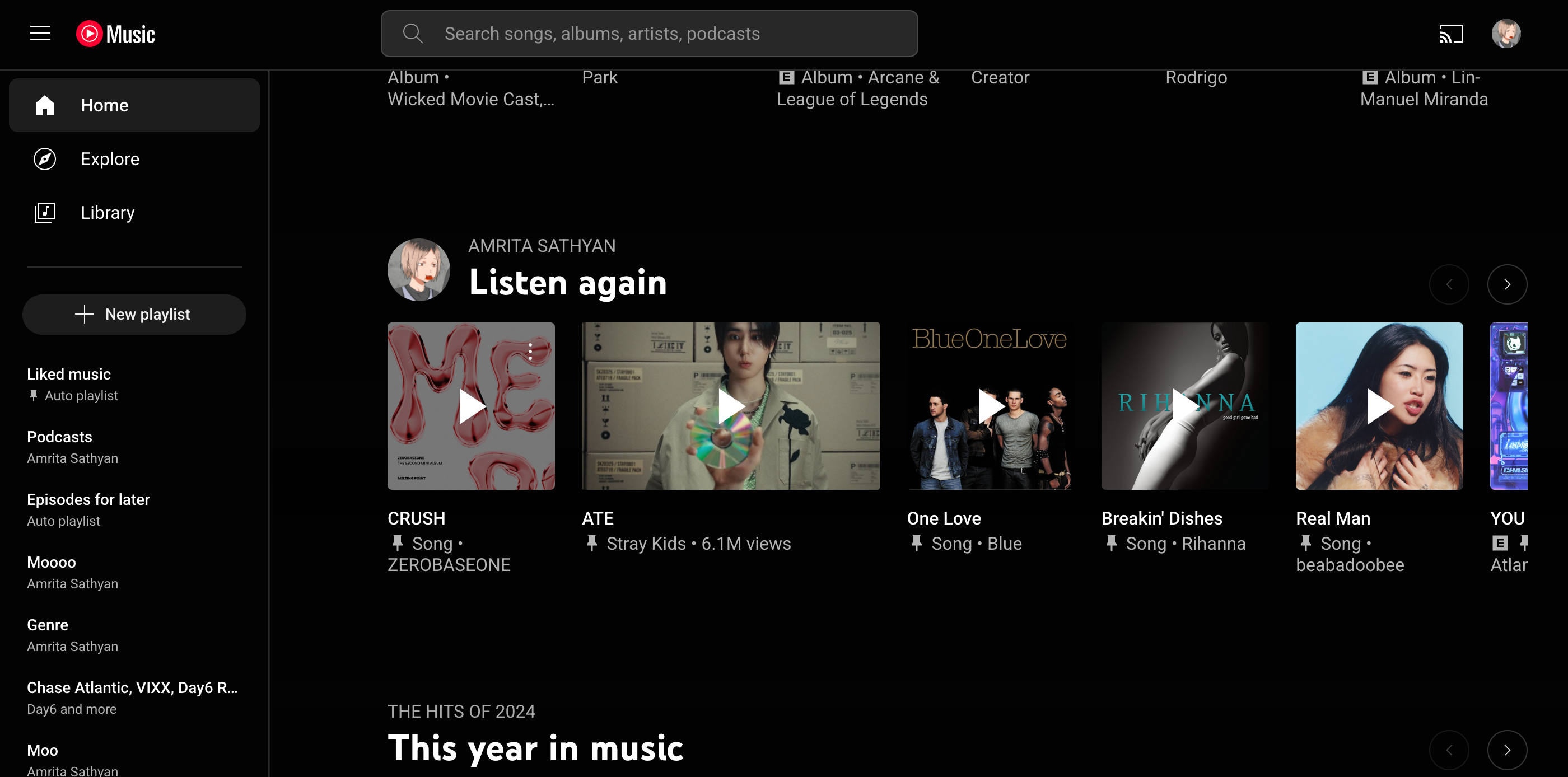Click the pin icon beside Auto playlist
The image size is (1568, 777).
coord(34,395)
